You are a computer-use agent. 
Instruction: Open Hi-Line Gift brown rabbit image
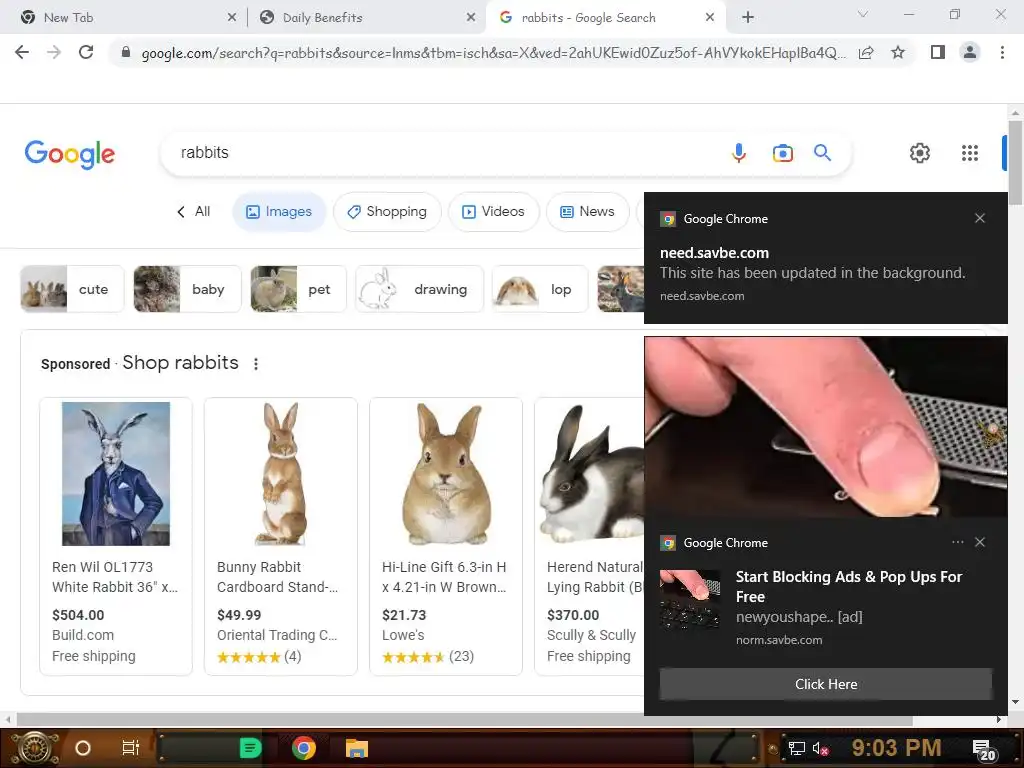[446, 473]
